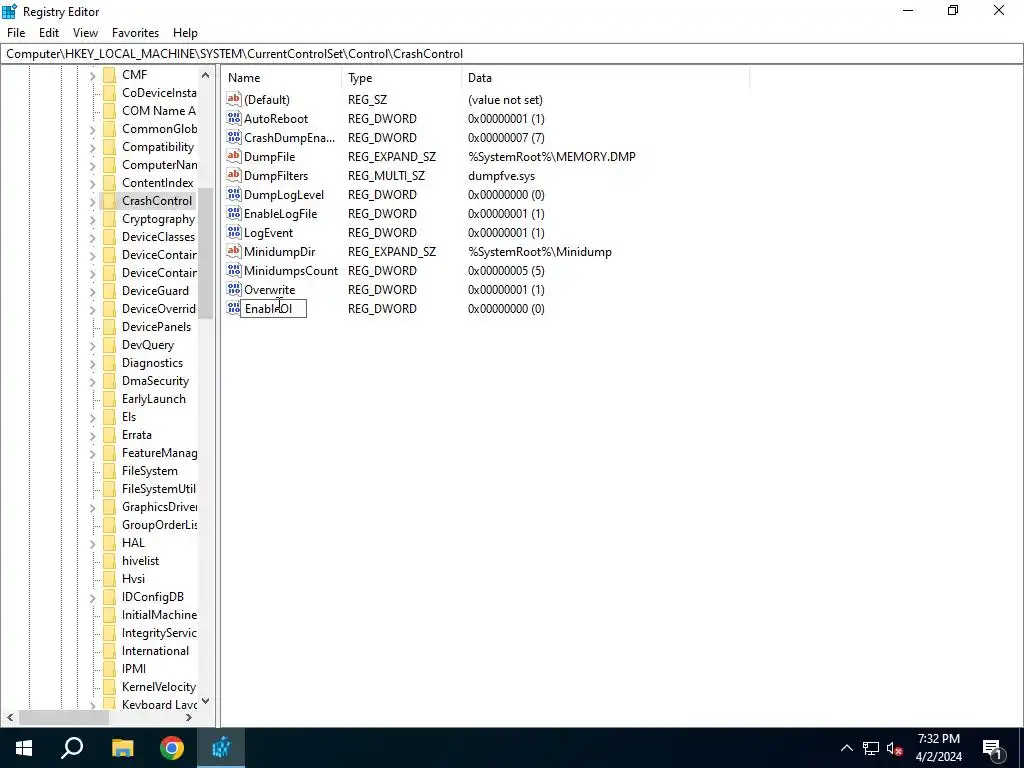Select the DevicePanels tree item
Image resolution: width=1024 pixels, height=768 pixels.
[157, 327]
